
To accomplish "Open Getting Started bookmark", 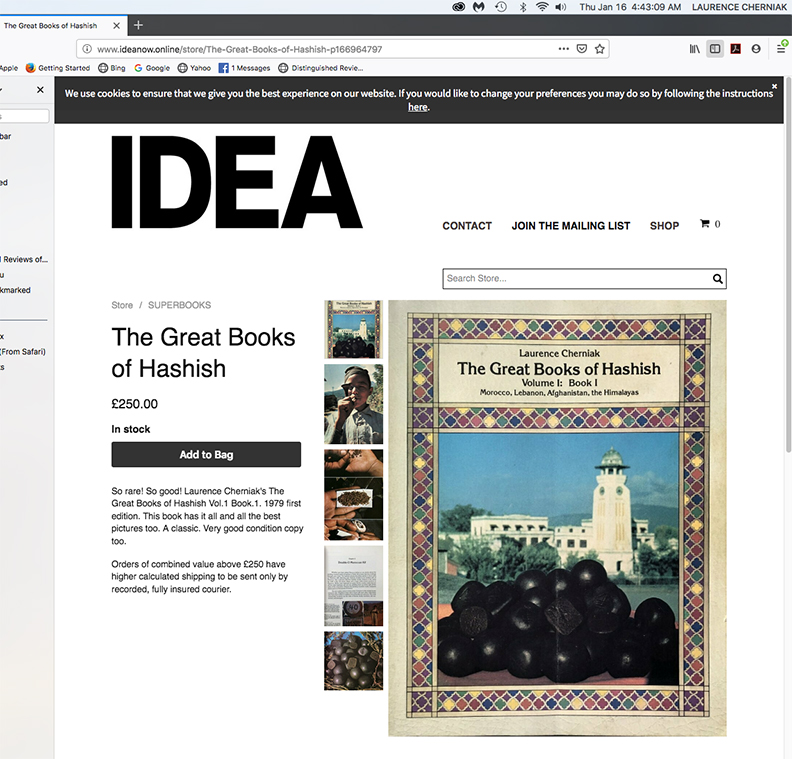I will [x=58, y=68].
